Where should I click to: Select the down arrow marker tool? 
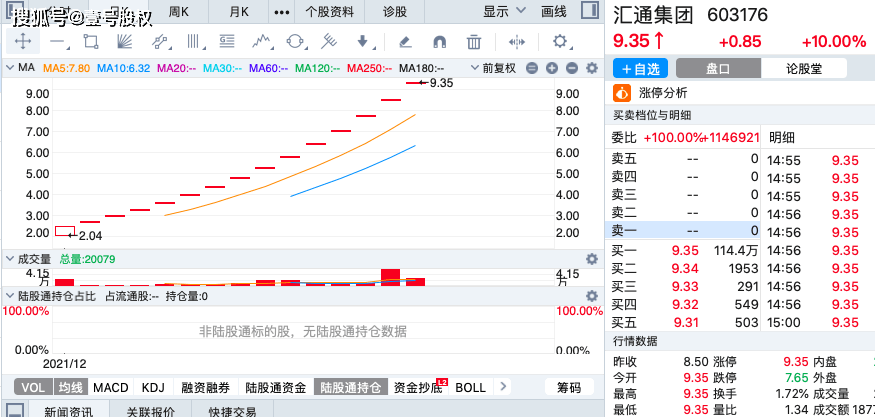(x=363, y=41)
